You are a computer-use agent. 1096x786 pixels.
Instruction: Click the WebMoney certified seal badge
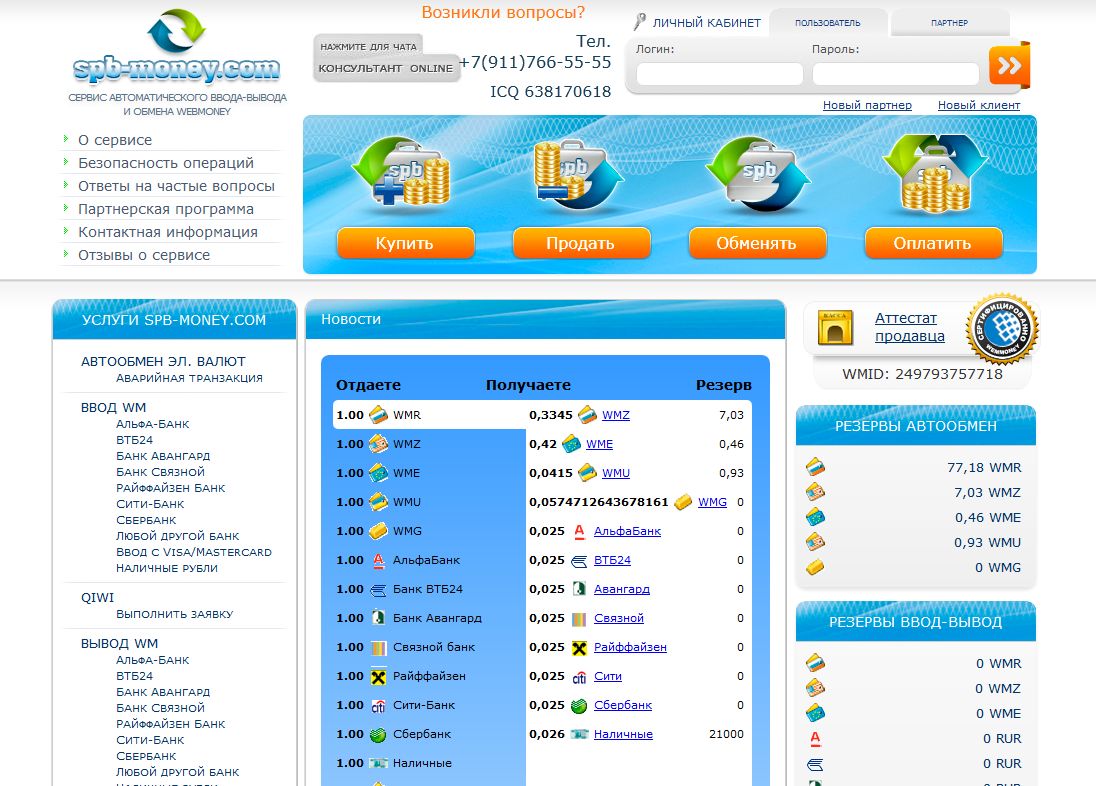coord(1002,328)
